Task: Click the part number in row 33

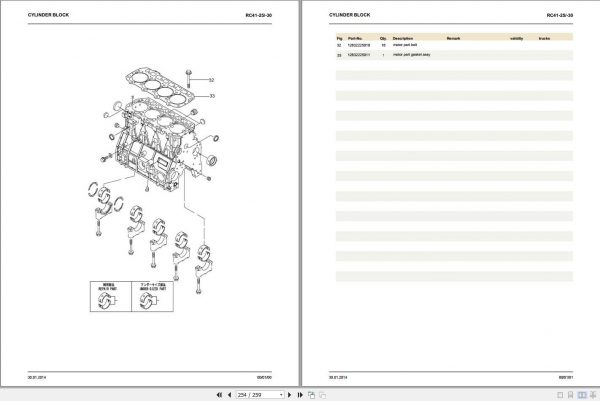Action: 359,55
